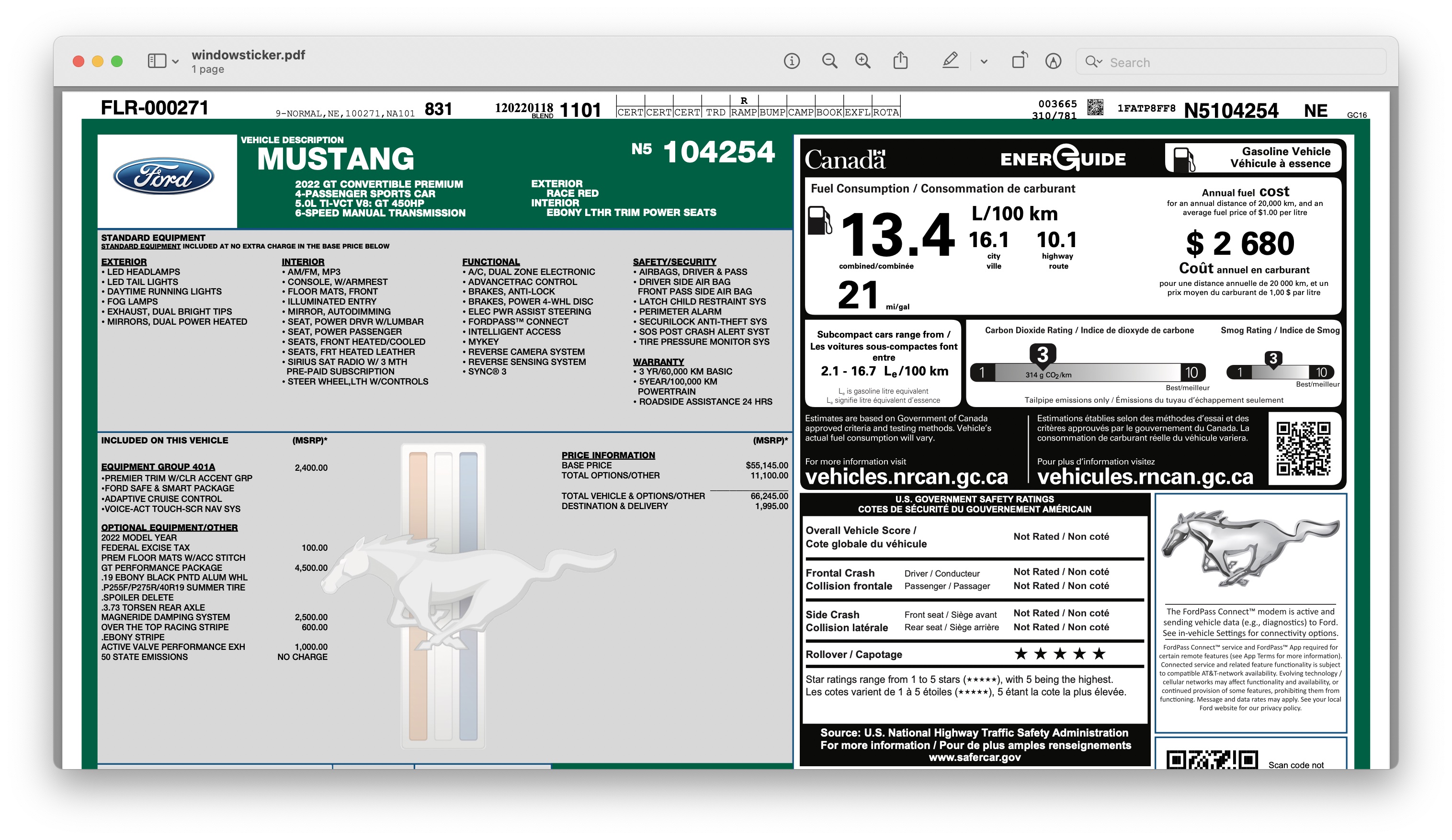Zoom out using the magnifier minus icon
Viewport: 1452px width, 840px height.
pyautogui.click(x=829, y=61)
